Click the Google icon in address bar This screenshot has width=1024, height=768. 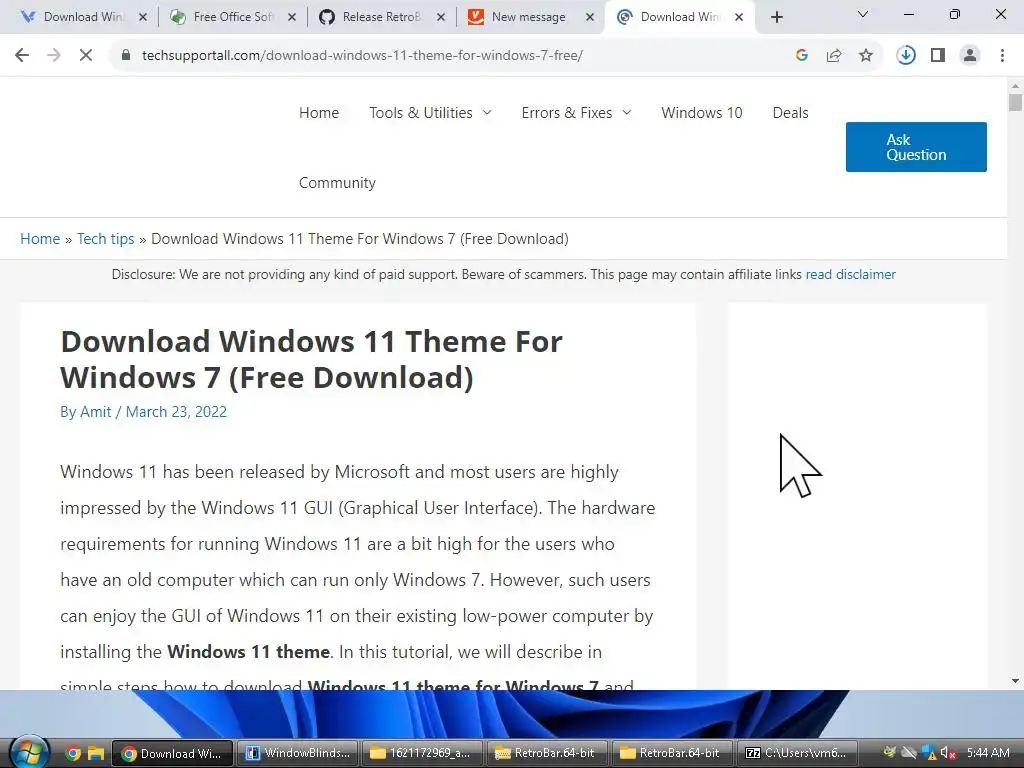coord(802,56)
